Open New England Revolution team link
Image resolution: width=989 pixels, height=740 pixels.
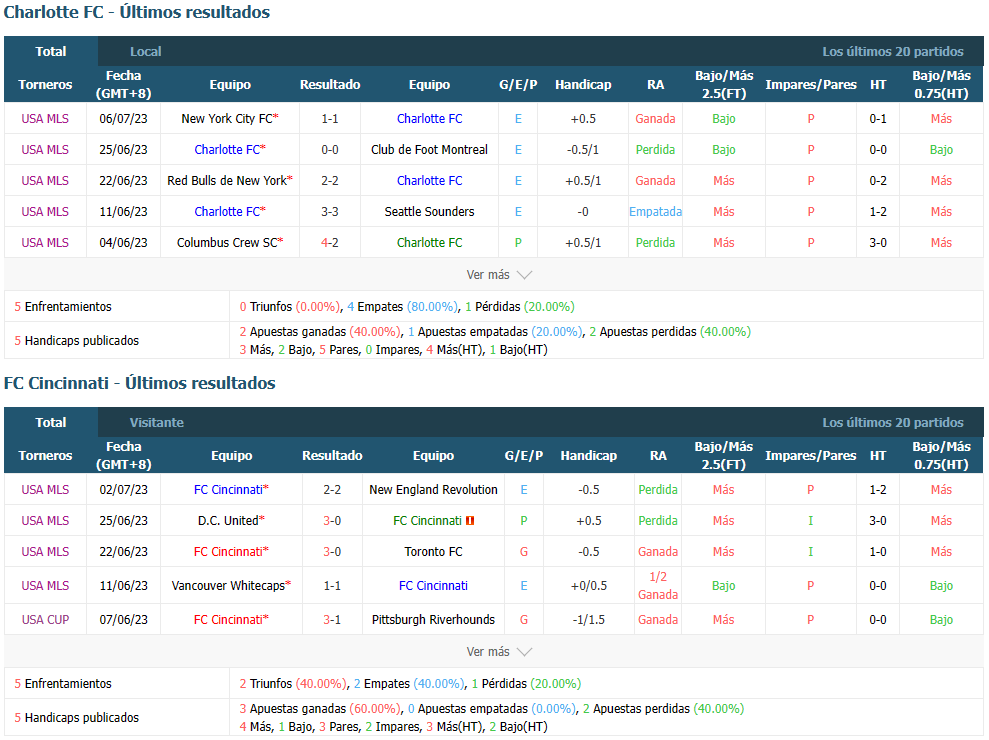433,490
